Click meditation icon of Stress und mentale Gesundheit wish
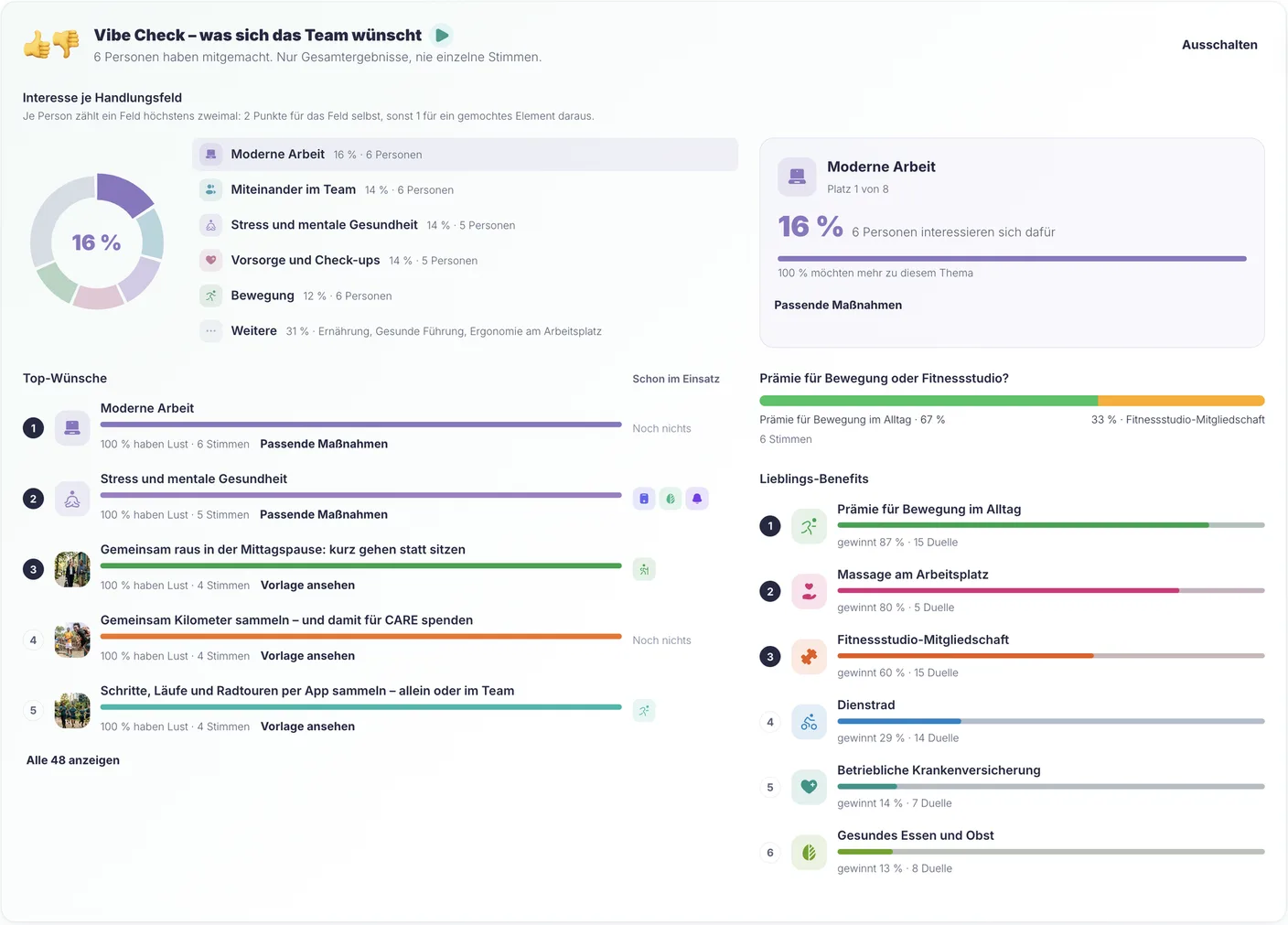 pos(72,499)
